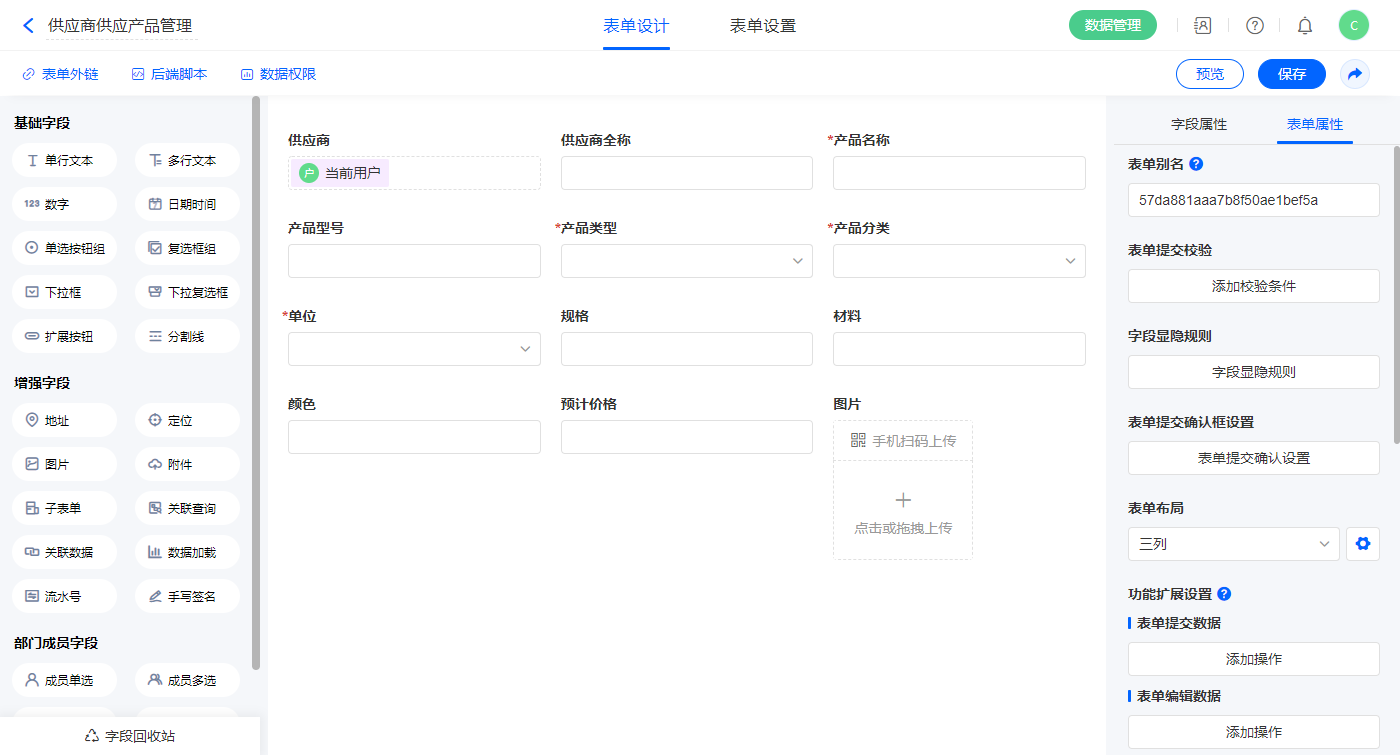The image size is (1400, 755).
Task: Switch to the 表单设置 tab
Action: click(x=763, y=26)
